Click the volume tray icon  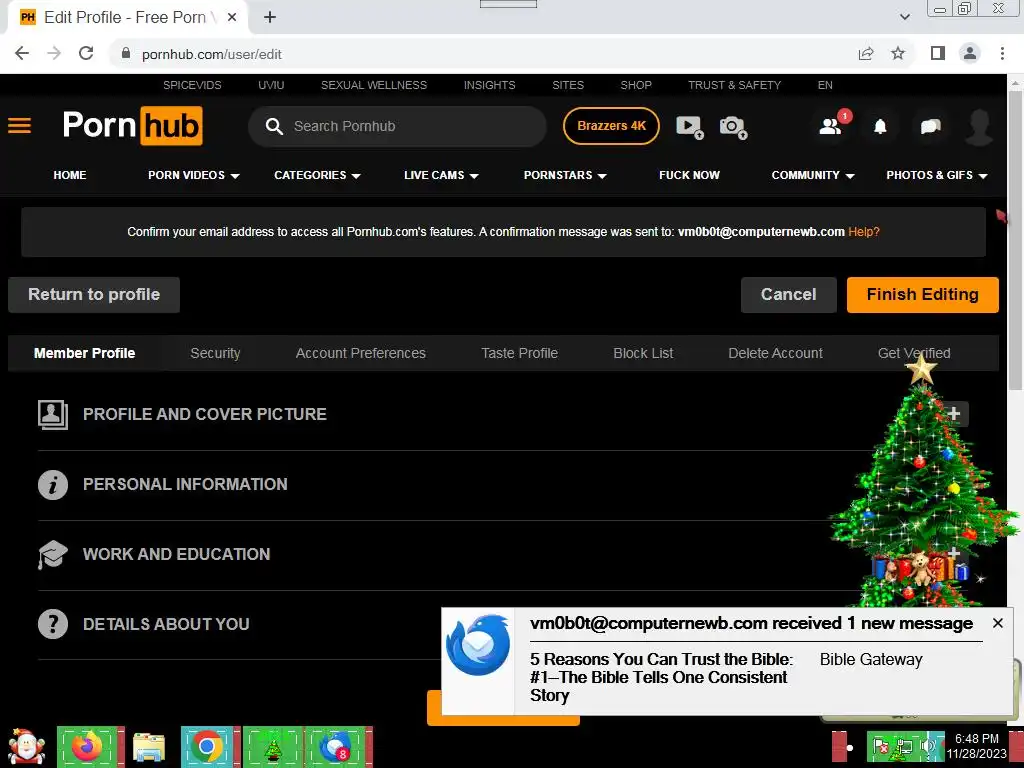(928, 746)
